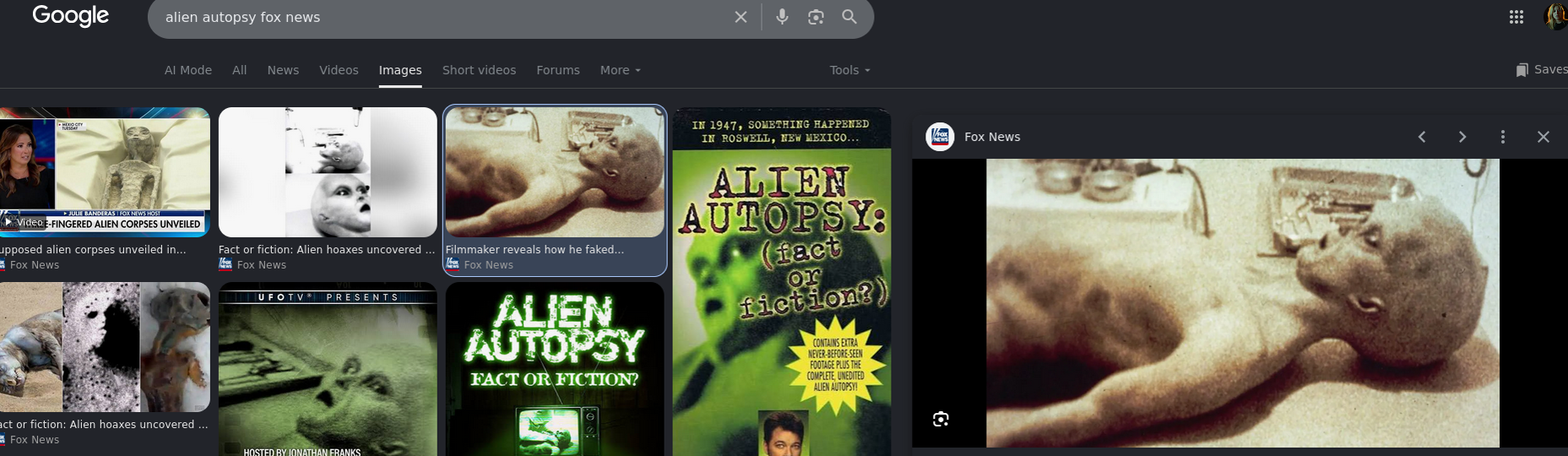Click Fox News source under top hoaxes result
This screenshot has height=456, width=1568.
pos(262,264)
